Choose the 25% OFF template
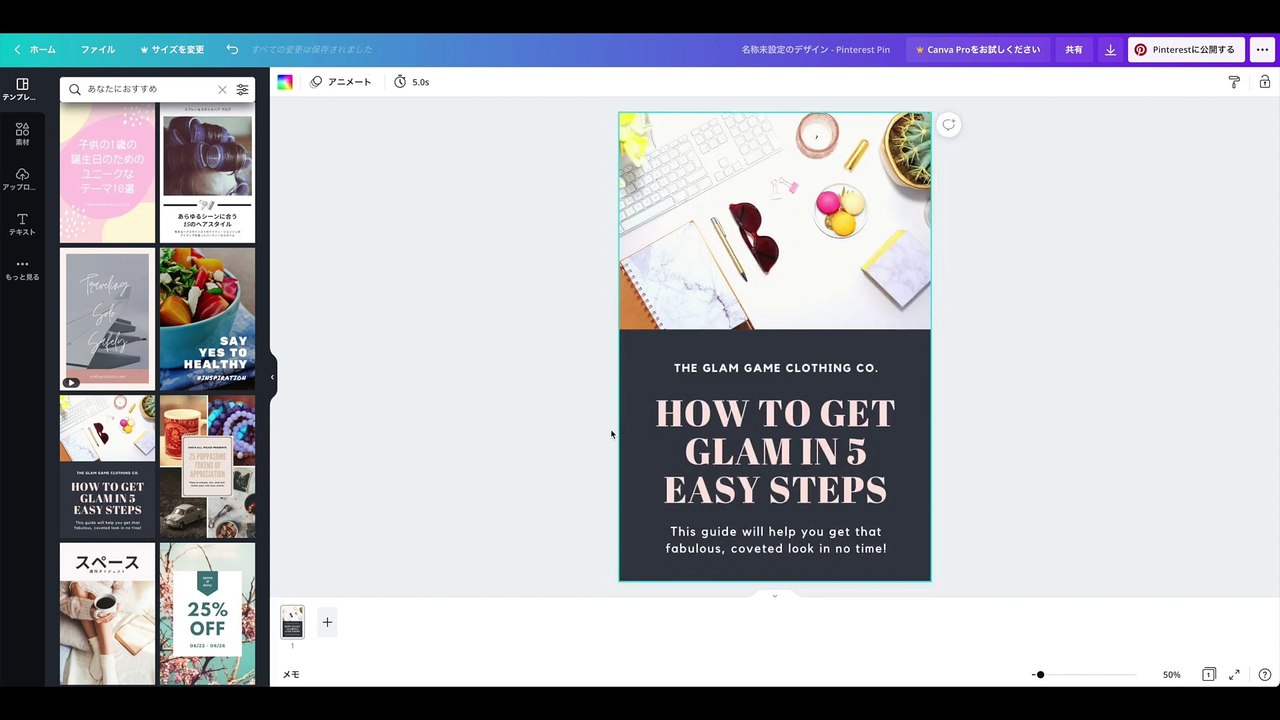Screen dimensions: 1280x720 [x=207, y=614]
